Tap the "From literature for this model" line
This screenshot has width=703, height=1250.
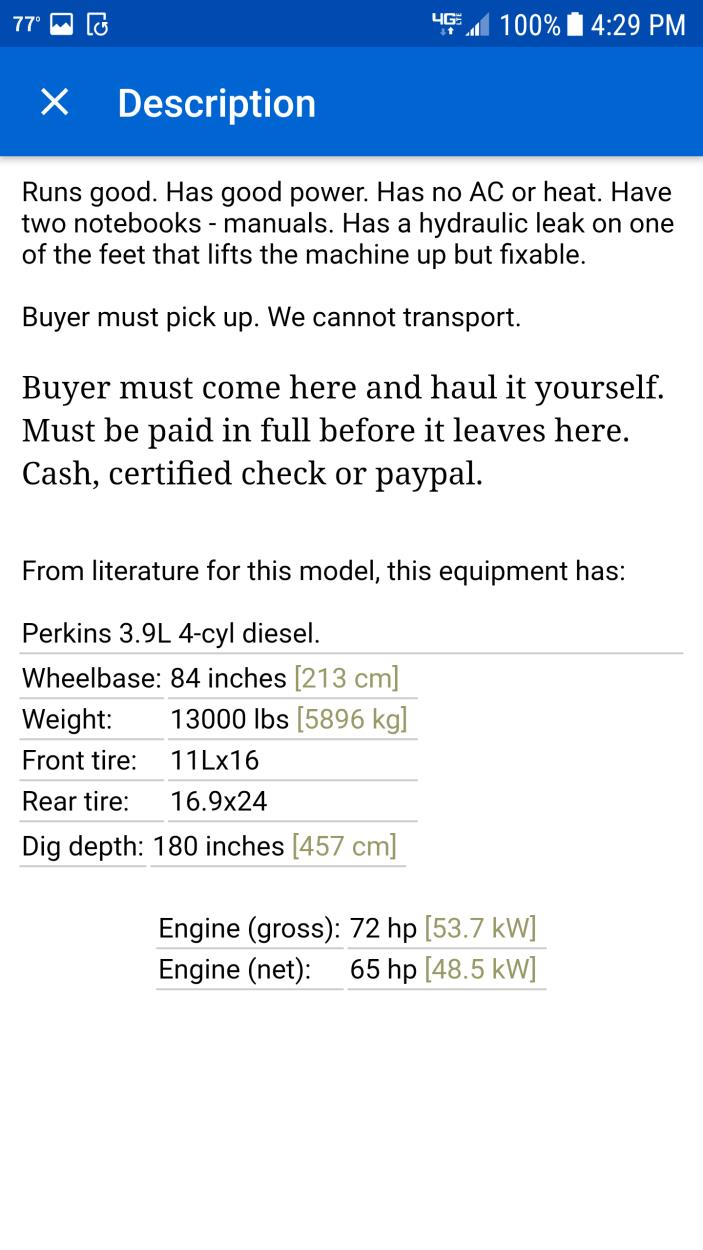point(323,572)
